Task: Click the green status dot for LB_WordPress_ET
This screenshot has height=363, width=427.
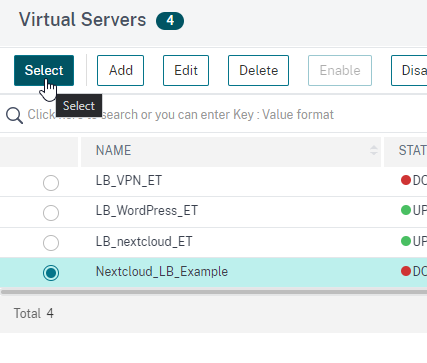Action: point(406,210)
